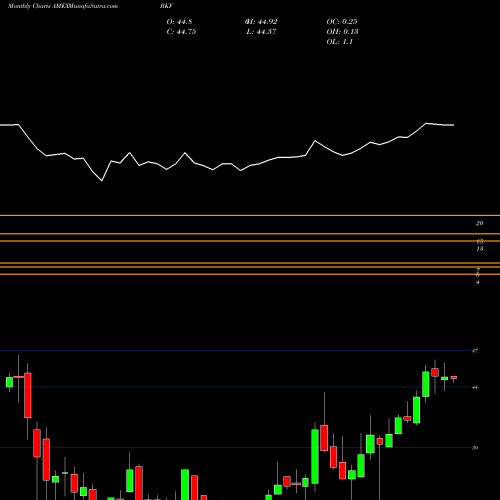Click the 47 price axis label
The image size is (500, 500).
pyautogui.click(x=475, y=351)
